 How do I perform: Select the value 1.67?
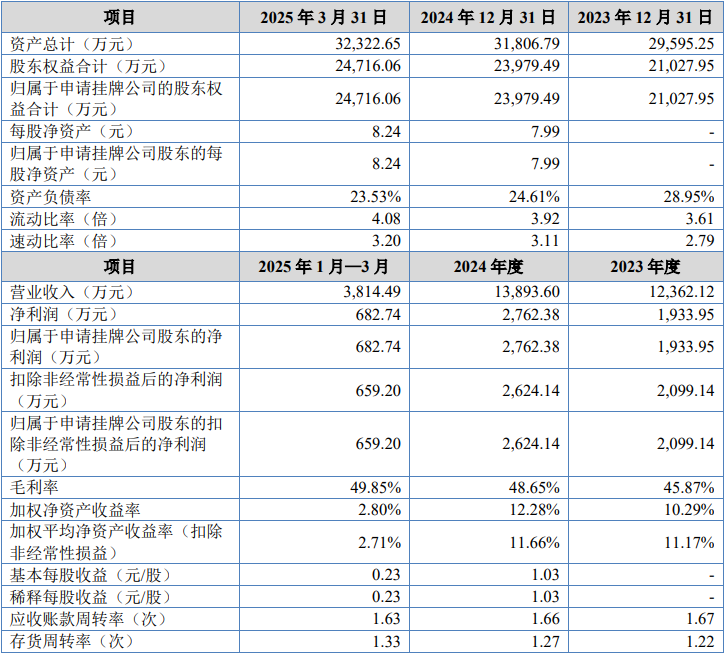tap(700, 619)
